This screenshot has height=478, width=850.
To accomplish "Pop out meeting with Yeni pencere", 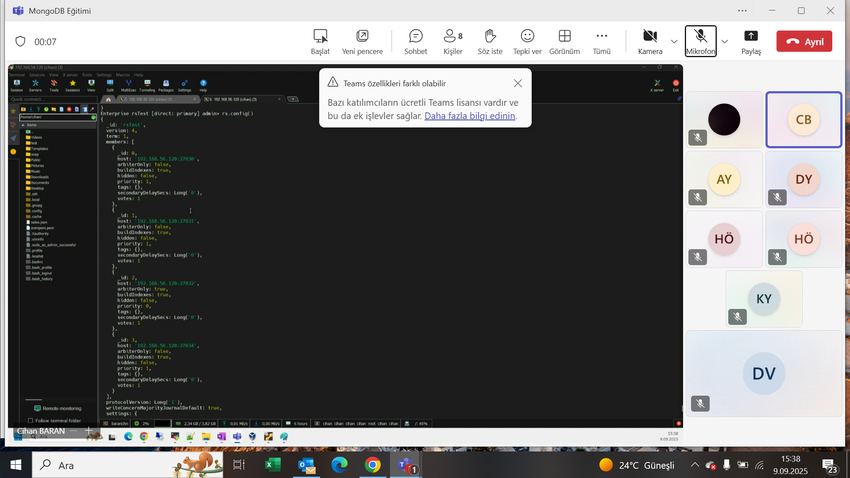I will (x=362, y=42).
